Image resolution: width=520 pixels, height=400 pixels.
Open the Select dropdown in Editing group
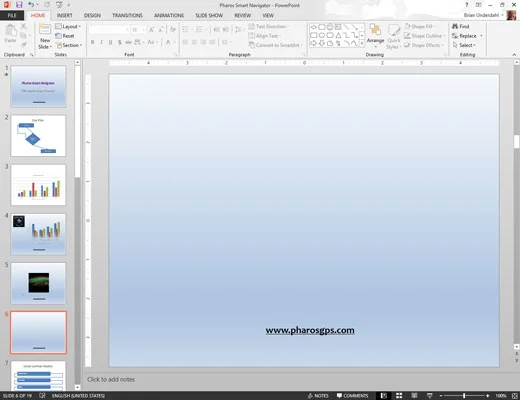464,45
